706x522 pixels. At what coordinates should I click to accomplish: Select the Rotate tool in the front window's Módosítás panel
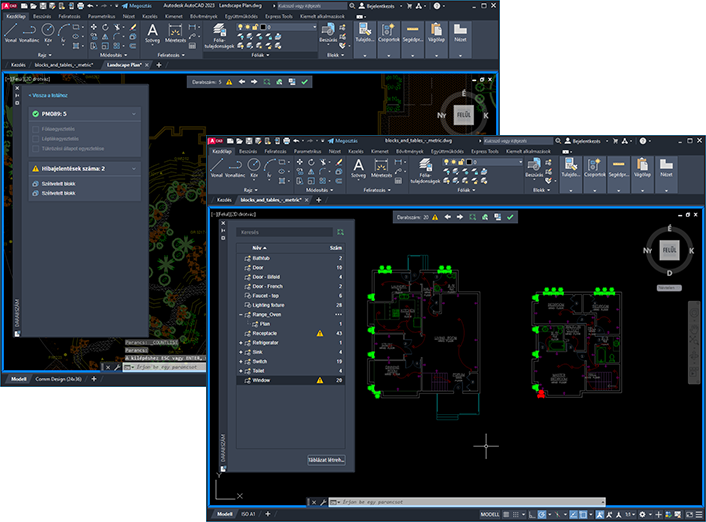click(x=311, y=162)
